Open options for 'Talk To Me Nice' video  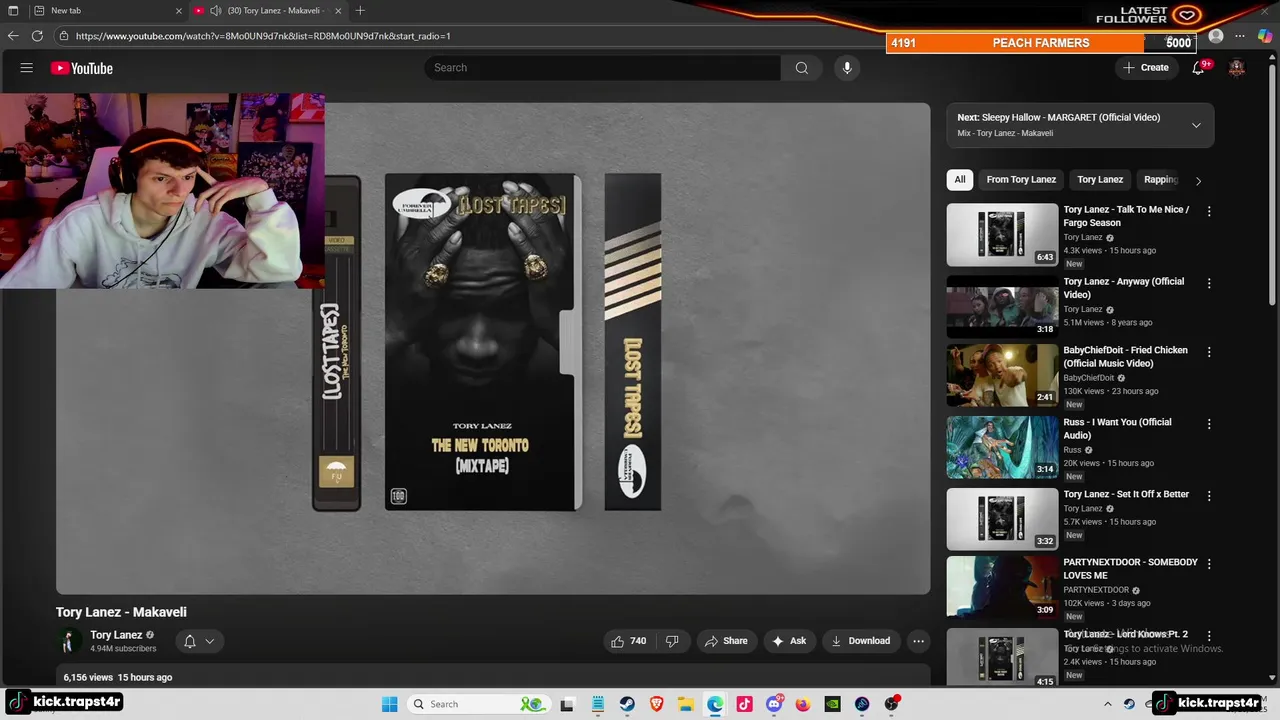pyautogui.click(x=1209, y=211)
